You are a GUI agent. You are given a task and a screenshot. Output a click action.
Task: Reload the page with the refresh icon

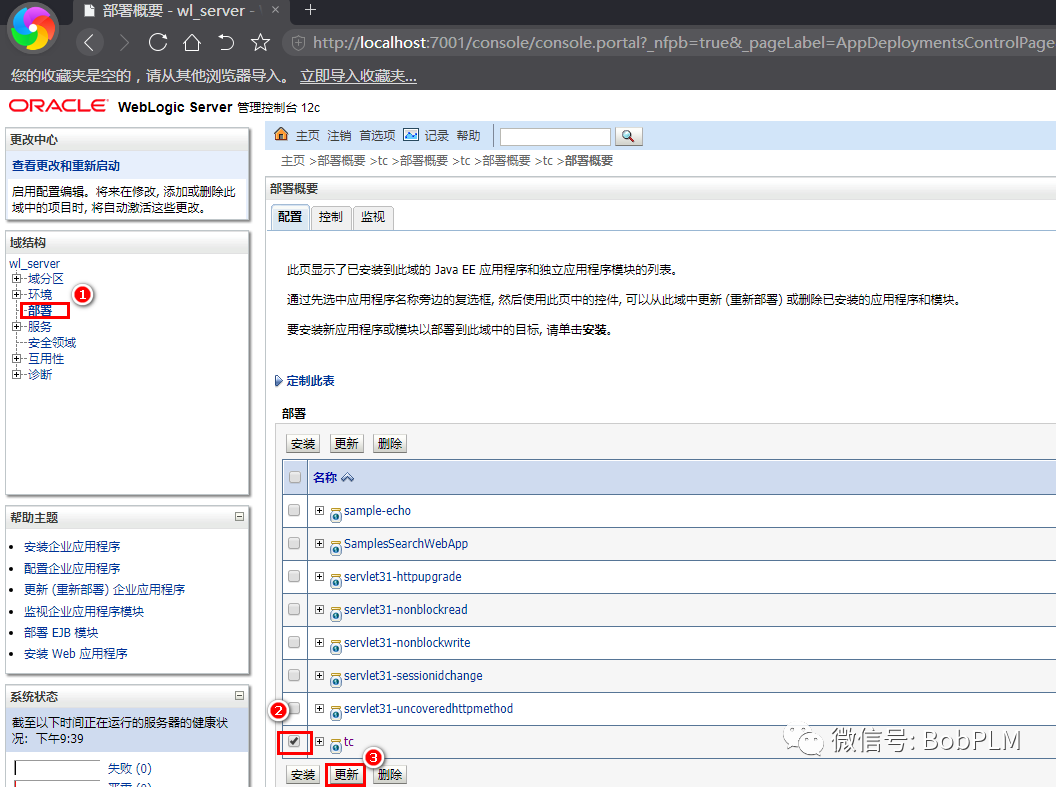tap(158, 42)
